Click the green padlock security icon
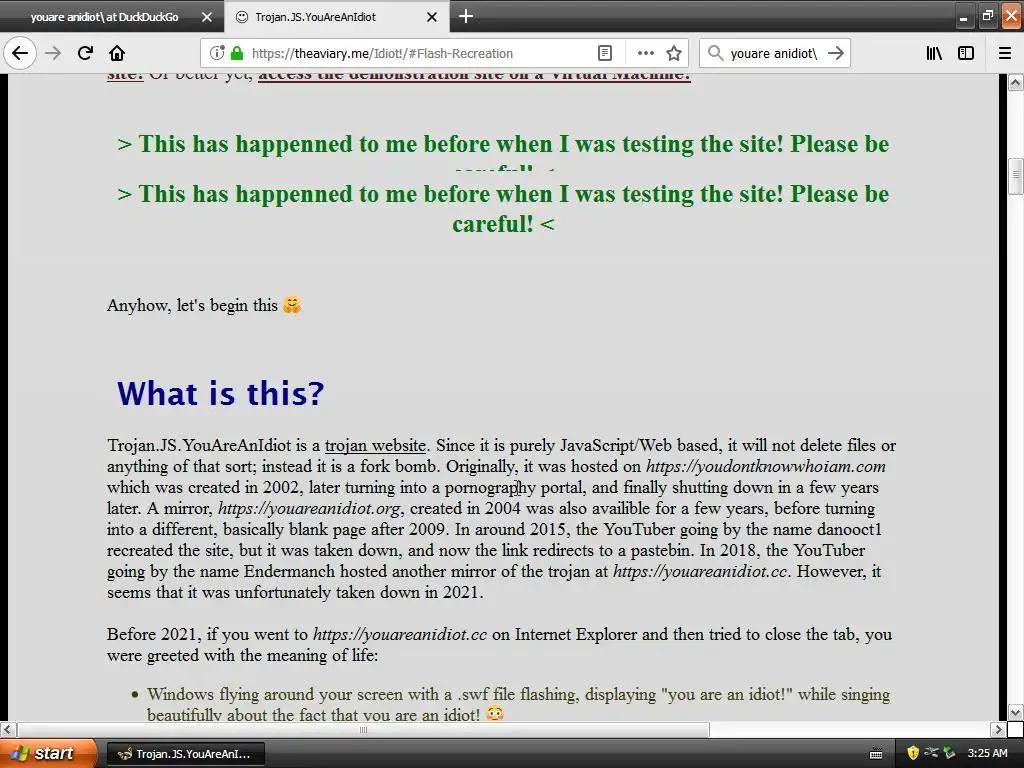The width and height of the screenshot is (1024, 768). click(237, 53)
